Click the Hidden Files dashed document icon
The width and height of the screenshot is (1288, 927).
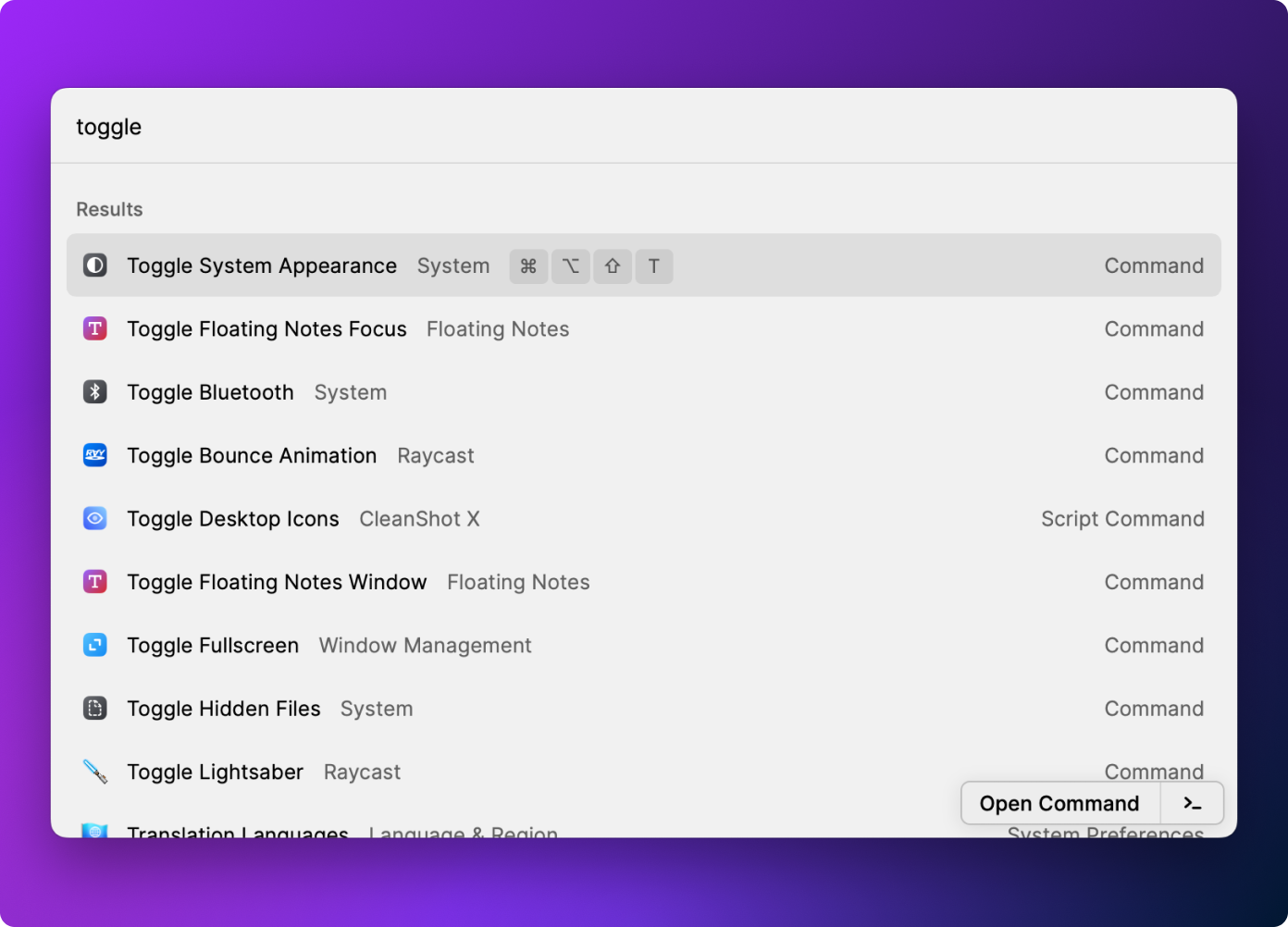(x=95, y=709)
